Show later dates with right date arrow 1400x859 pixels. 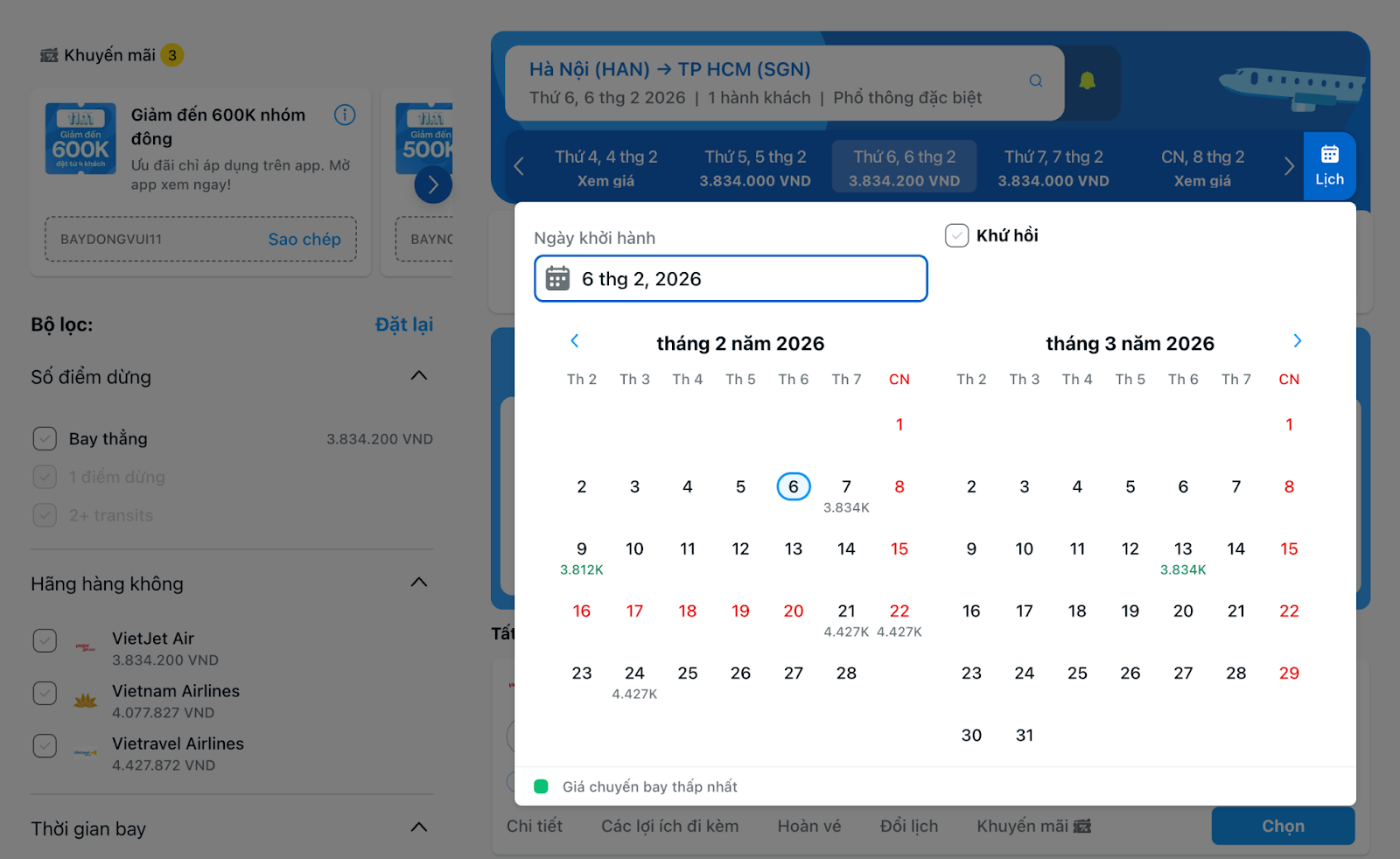click(x=1288, y=167)
